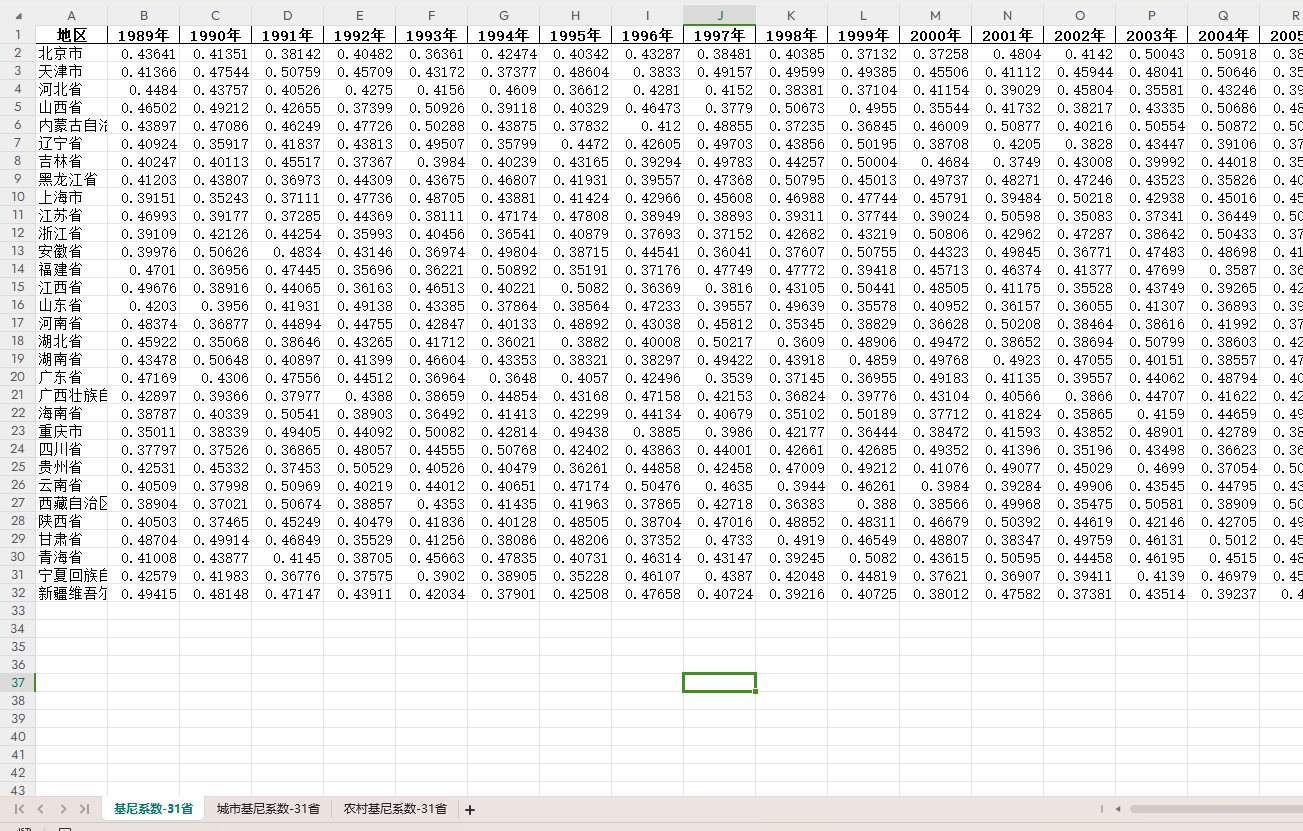Click cell value 0.47582 in 新疆 row
Screen dimensions: 1303x831
coord(1007,592)
